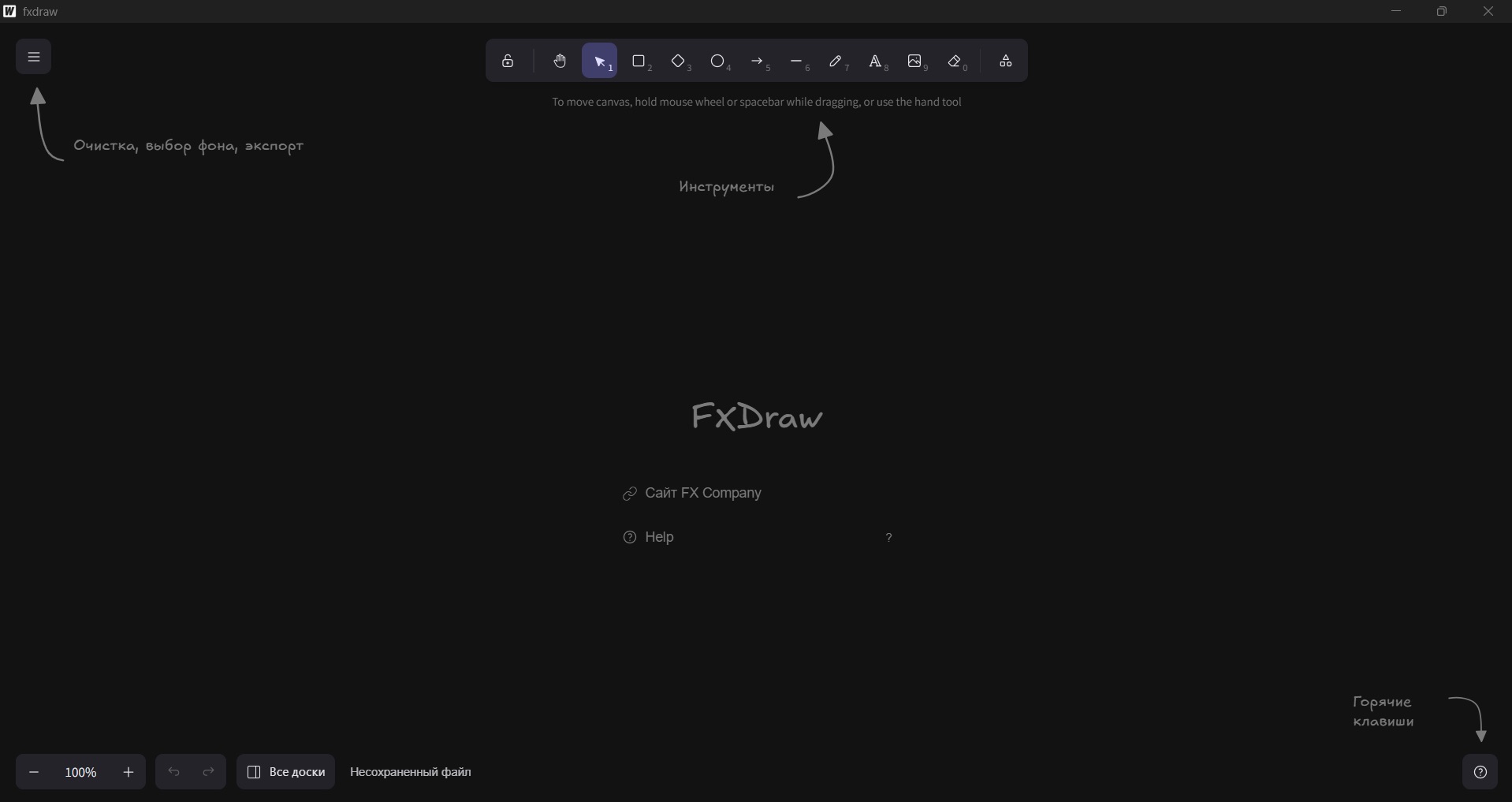Zoom out with the minus button
1512x802 pixels.
pos(34,773)
